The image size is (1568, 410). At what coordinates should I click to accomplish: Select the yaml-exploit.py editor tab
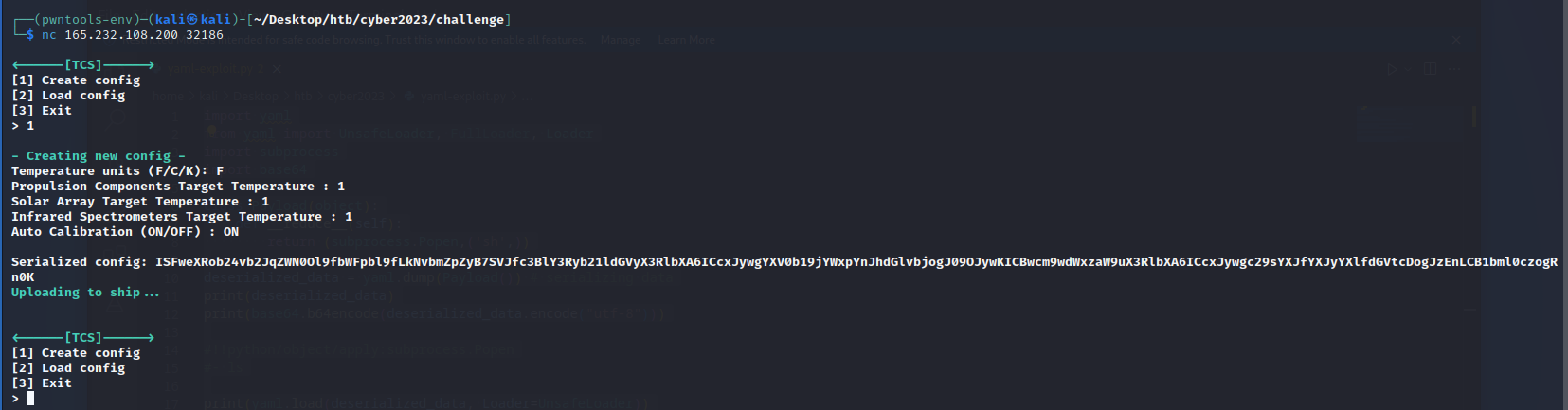(210, 69)
